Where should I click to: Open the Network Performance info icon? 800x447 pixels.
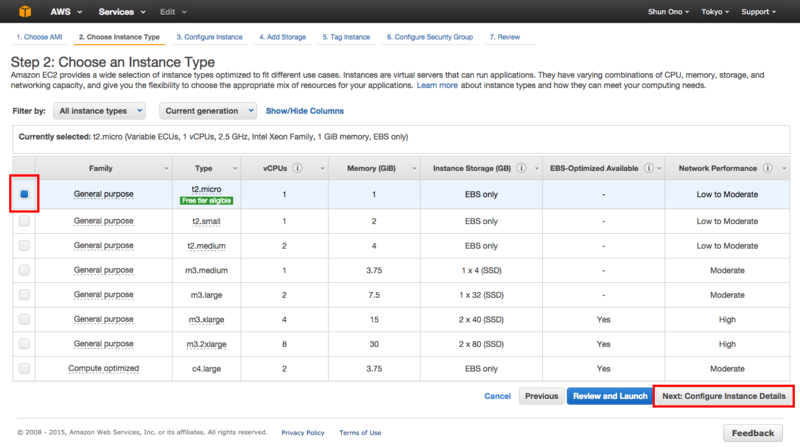(767, 168)
